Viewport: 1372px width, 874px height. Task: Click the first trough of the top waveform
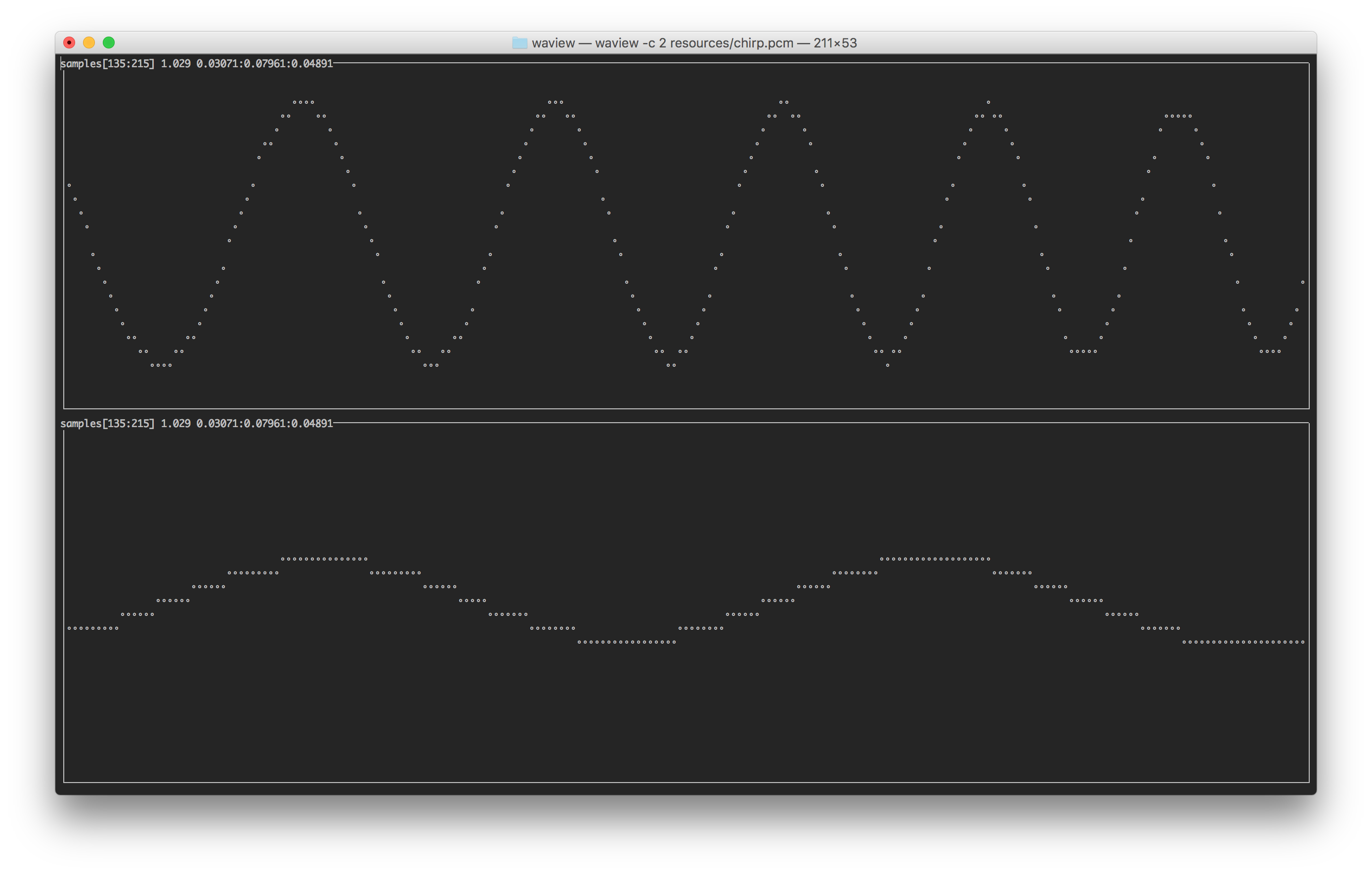(x=161, y=365)
